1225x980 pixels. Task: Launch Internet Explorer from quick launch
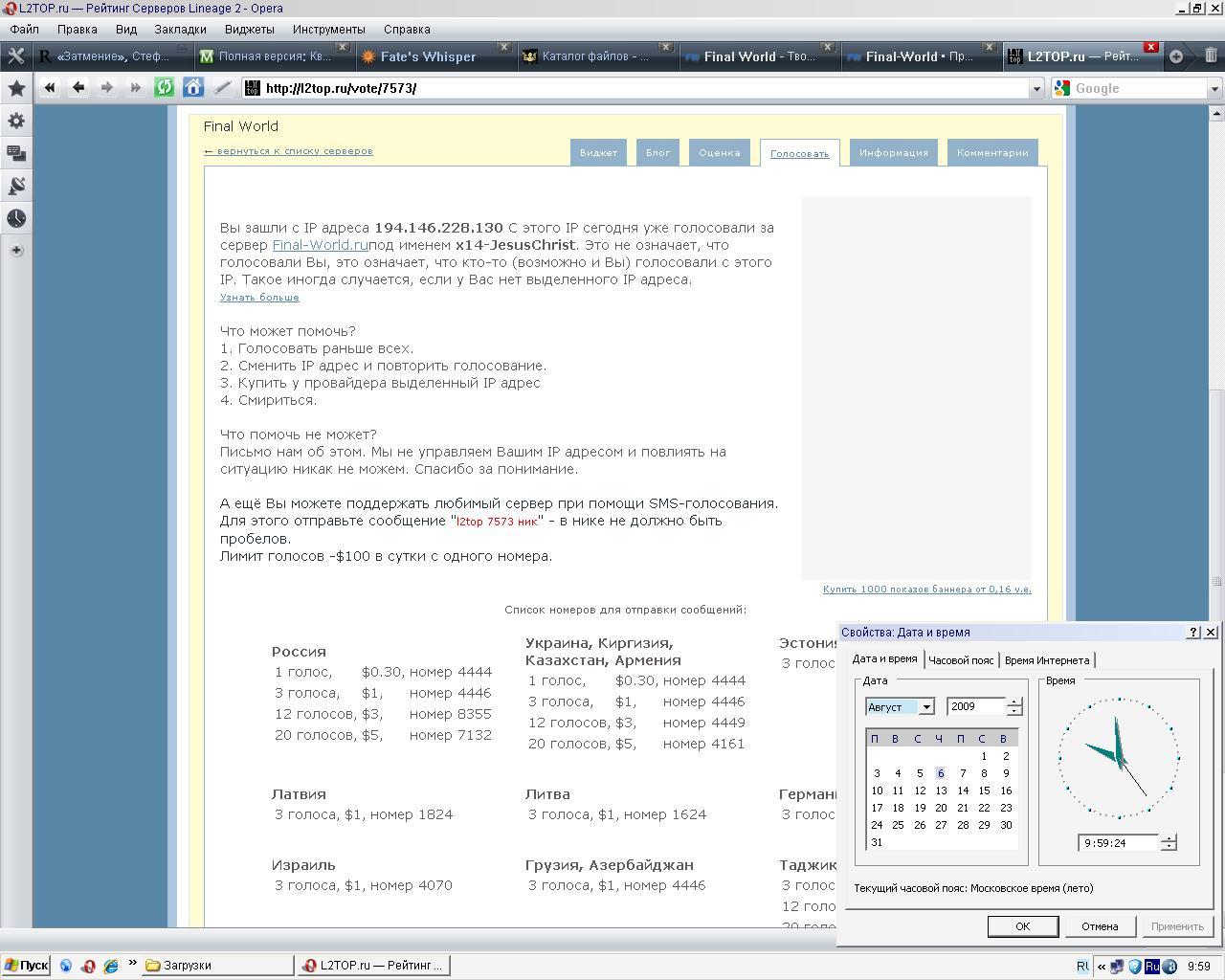coord(111,966)
